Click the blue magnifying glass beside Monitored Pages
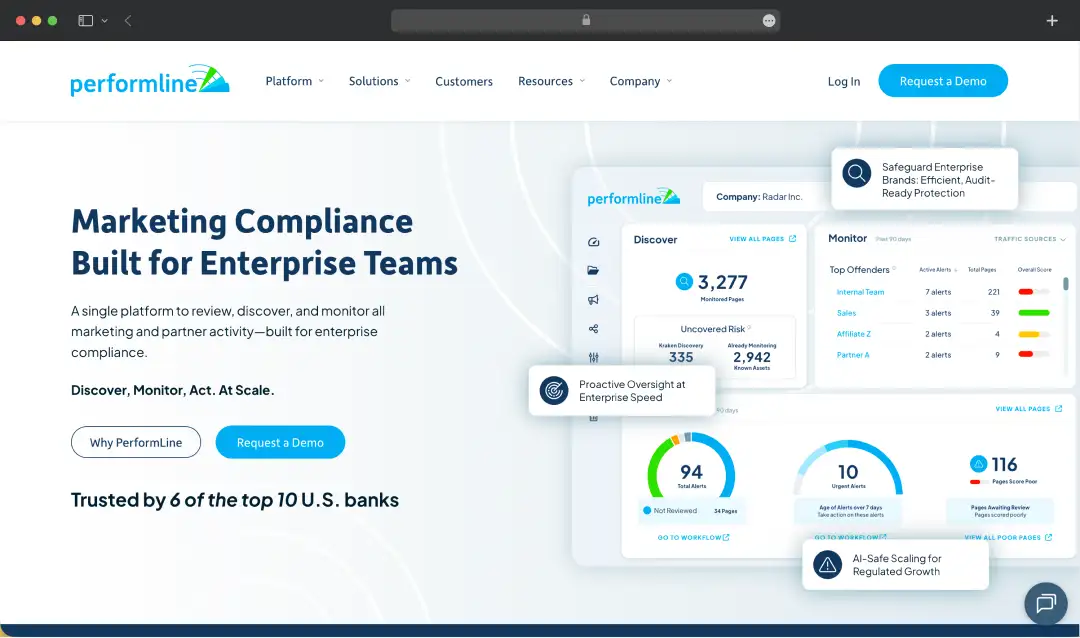This screenshot has width=1080, height=638. point(684,282)
